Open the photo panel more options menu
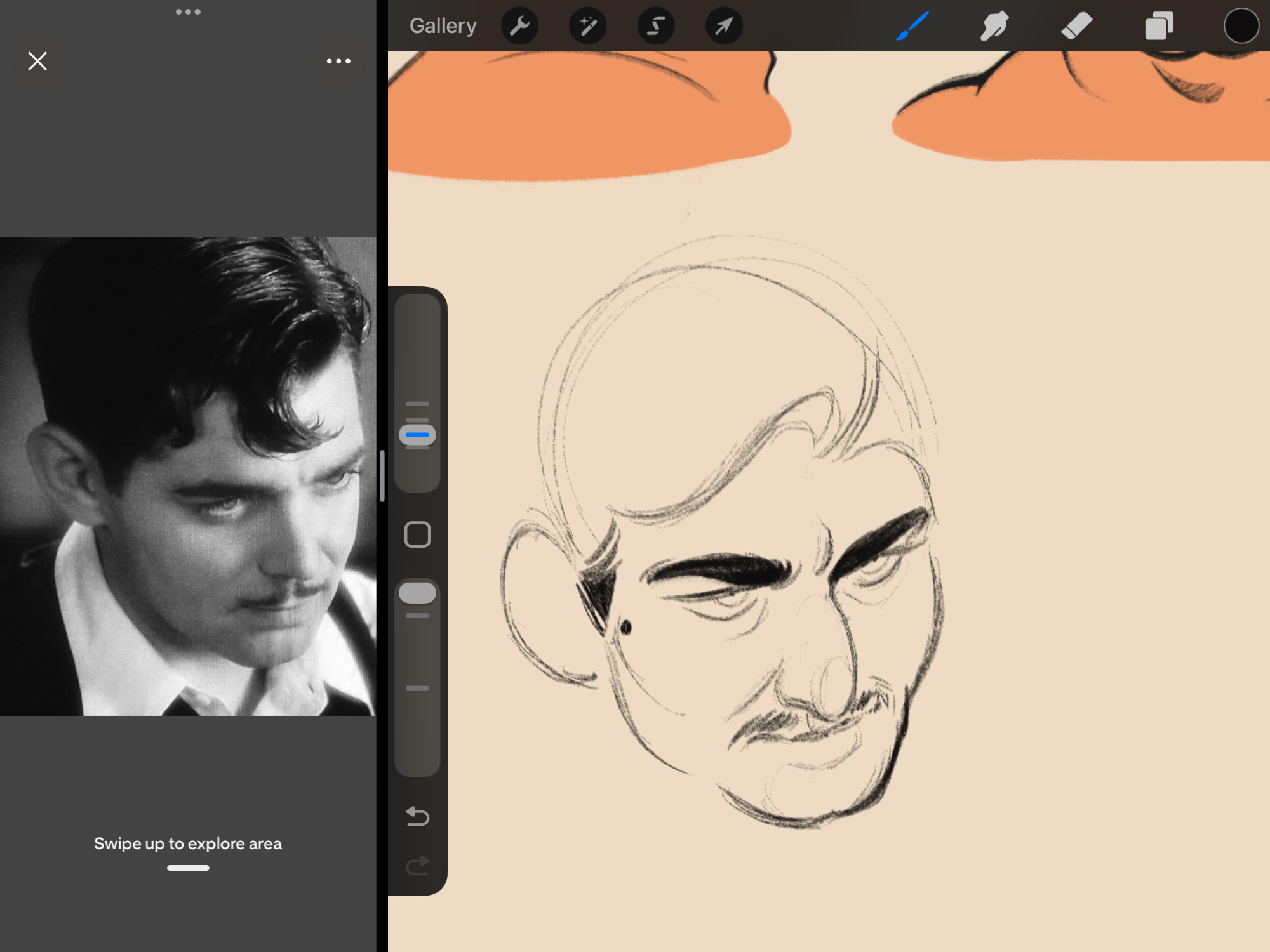1270x952 pixels. click(x=338, y=61)
